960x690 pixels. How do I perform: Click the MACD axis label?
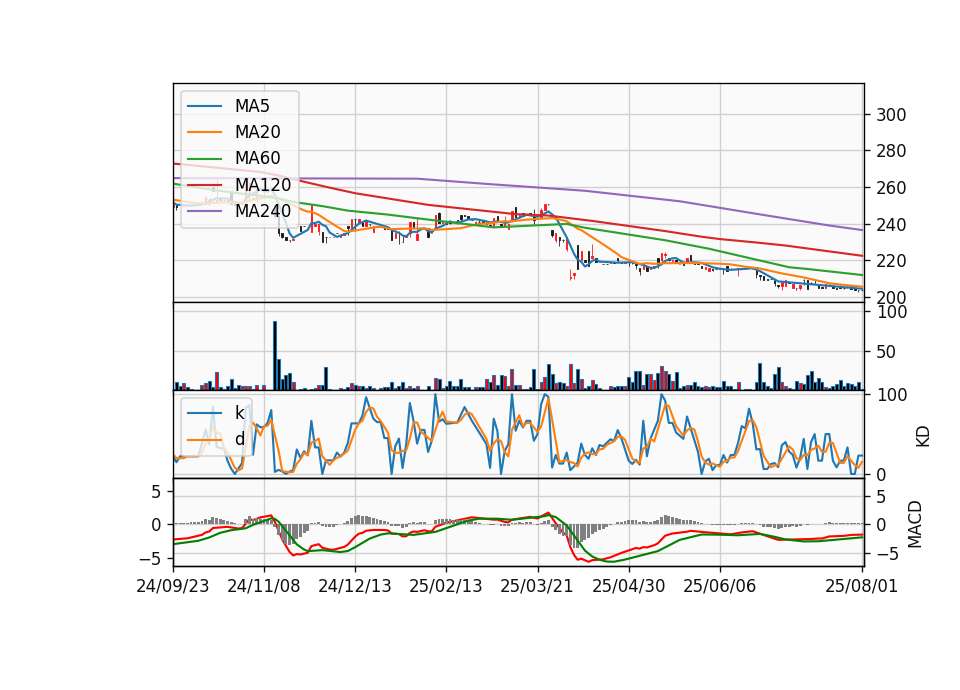click(x=915, y=524)
